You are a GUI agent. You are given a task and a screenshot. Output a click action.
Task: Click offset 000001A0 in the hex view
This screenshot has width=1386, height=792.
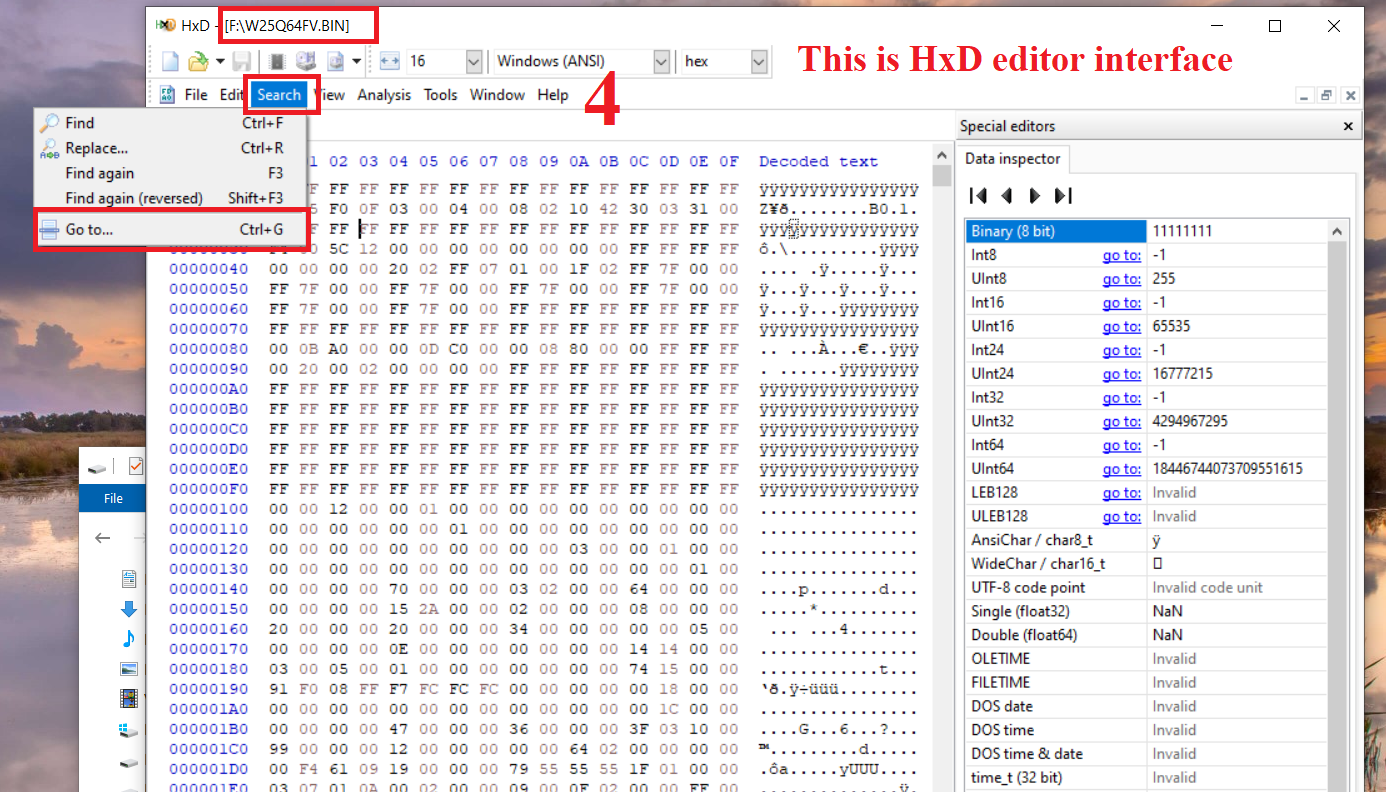click(209, 708)
